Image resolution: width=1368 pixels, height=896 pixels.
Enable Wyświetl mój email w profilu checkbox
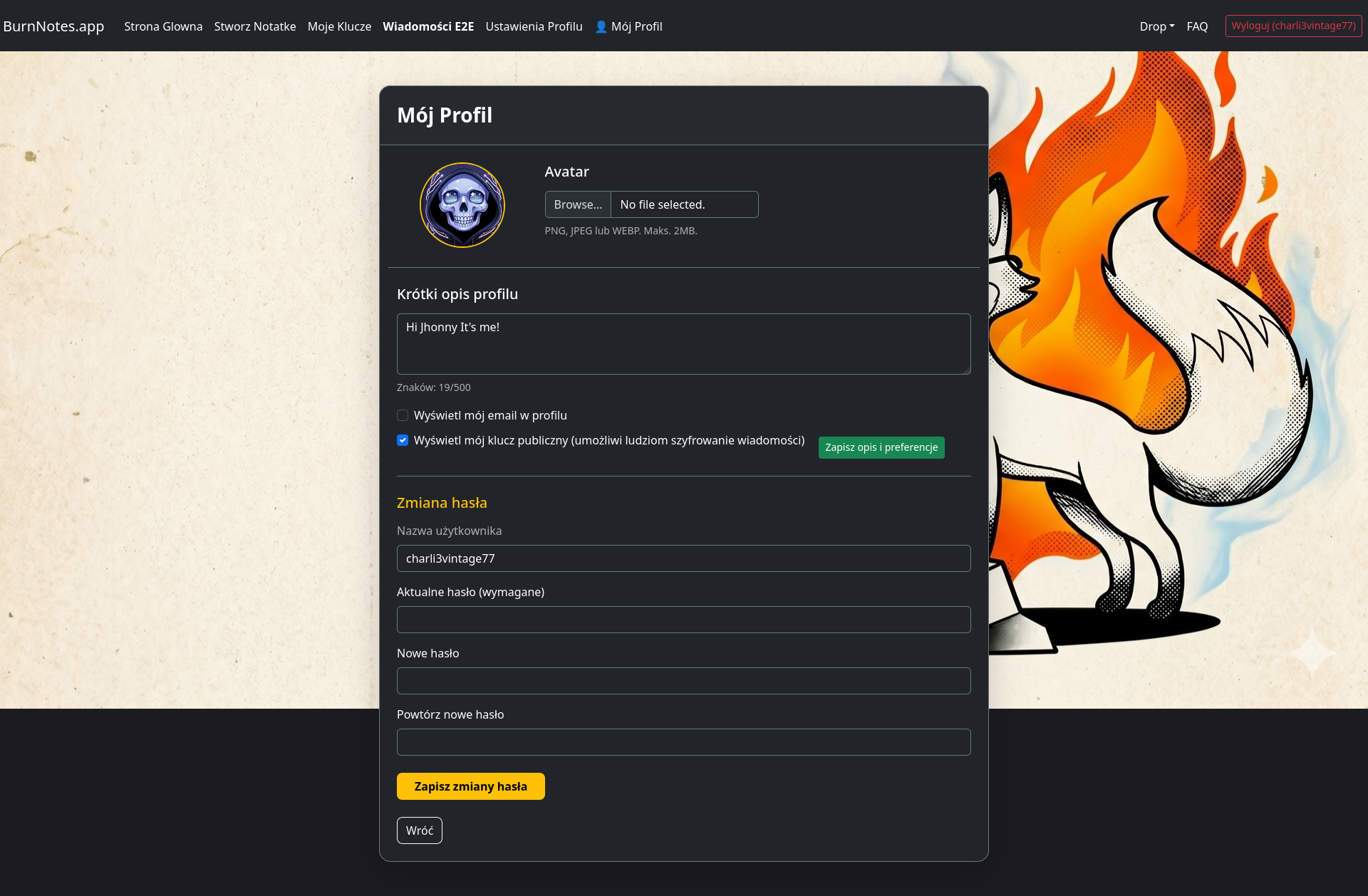(x=403, y=415)
